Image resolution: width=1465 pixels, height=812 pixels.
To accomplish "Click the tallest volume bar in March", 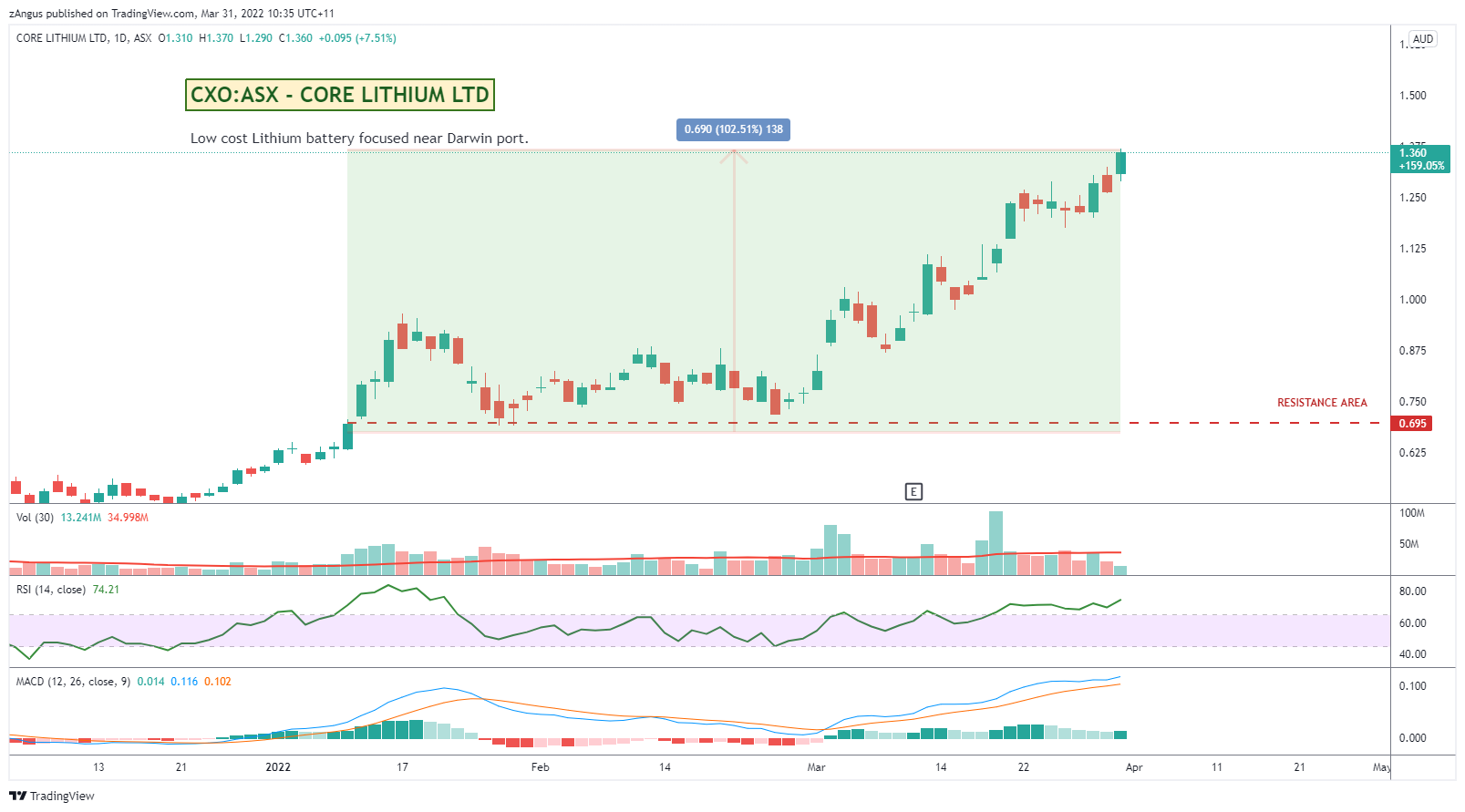I will point(996,542).
